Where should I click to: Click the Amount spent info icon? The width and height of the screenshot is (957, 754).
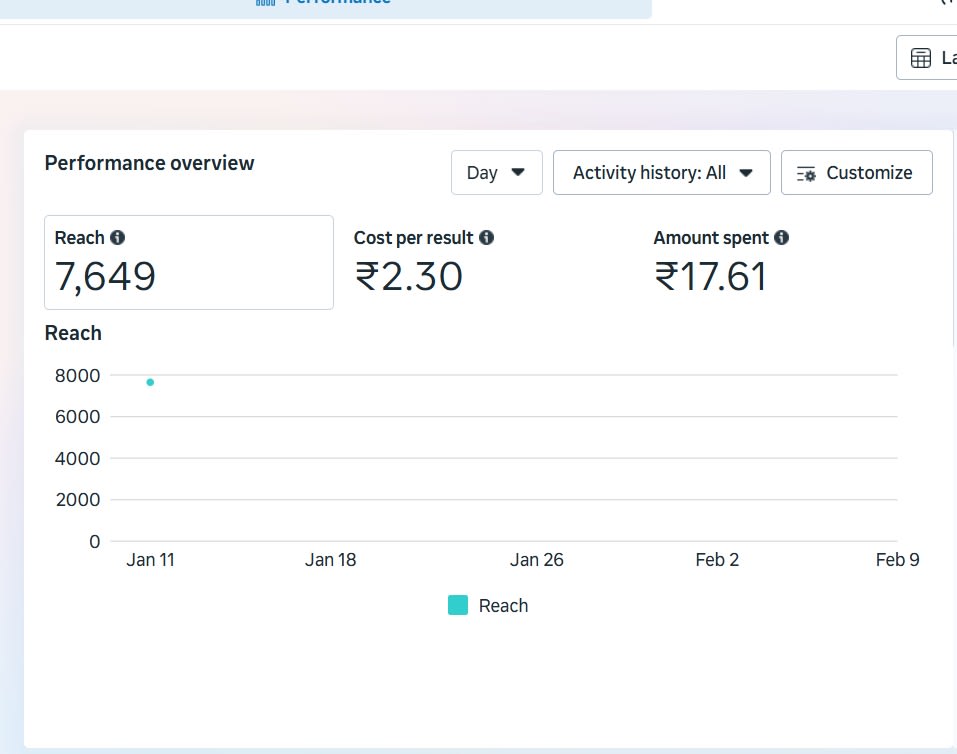(781, 238)
